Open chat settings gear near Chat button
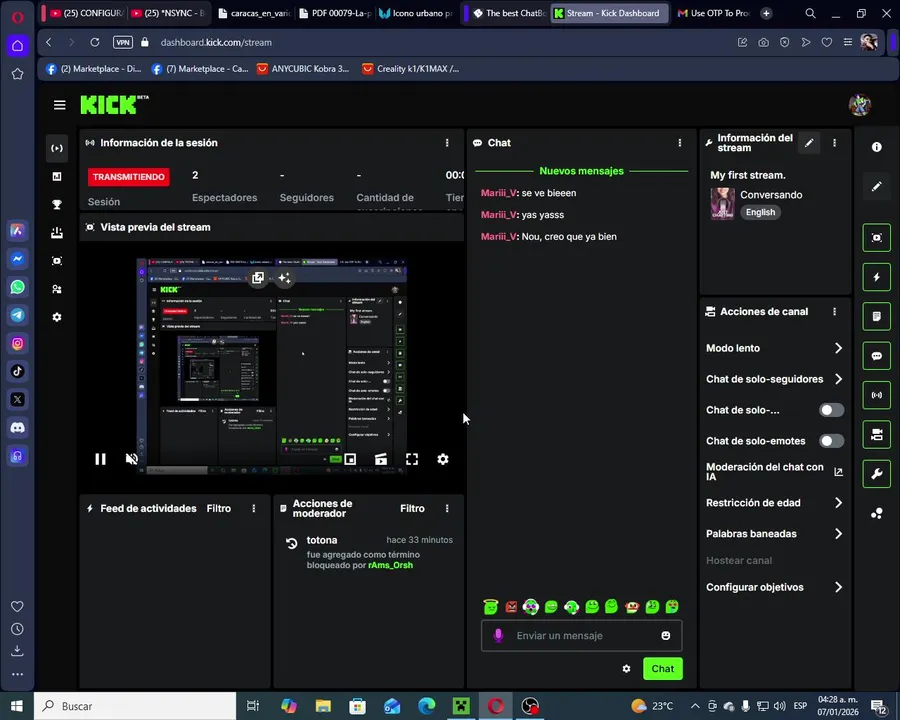This screenshot has width=900, height=720. [x=626, y=669]
